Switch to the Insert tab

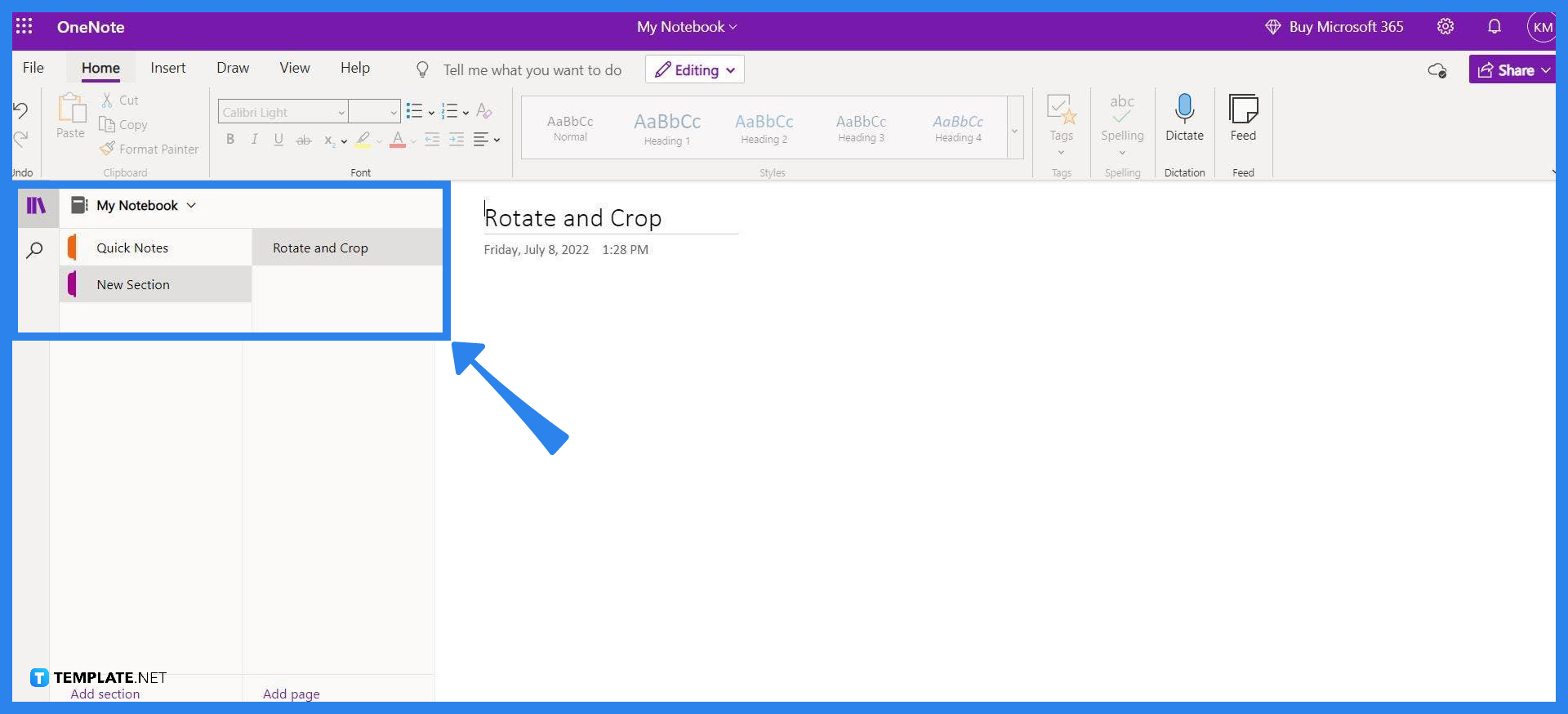pos(168,68)
